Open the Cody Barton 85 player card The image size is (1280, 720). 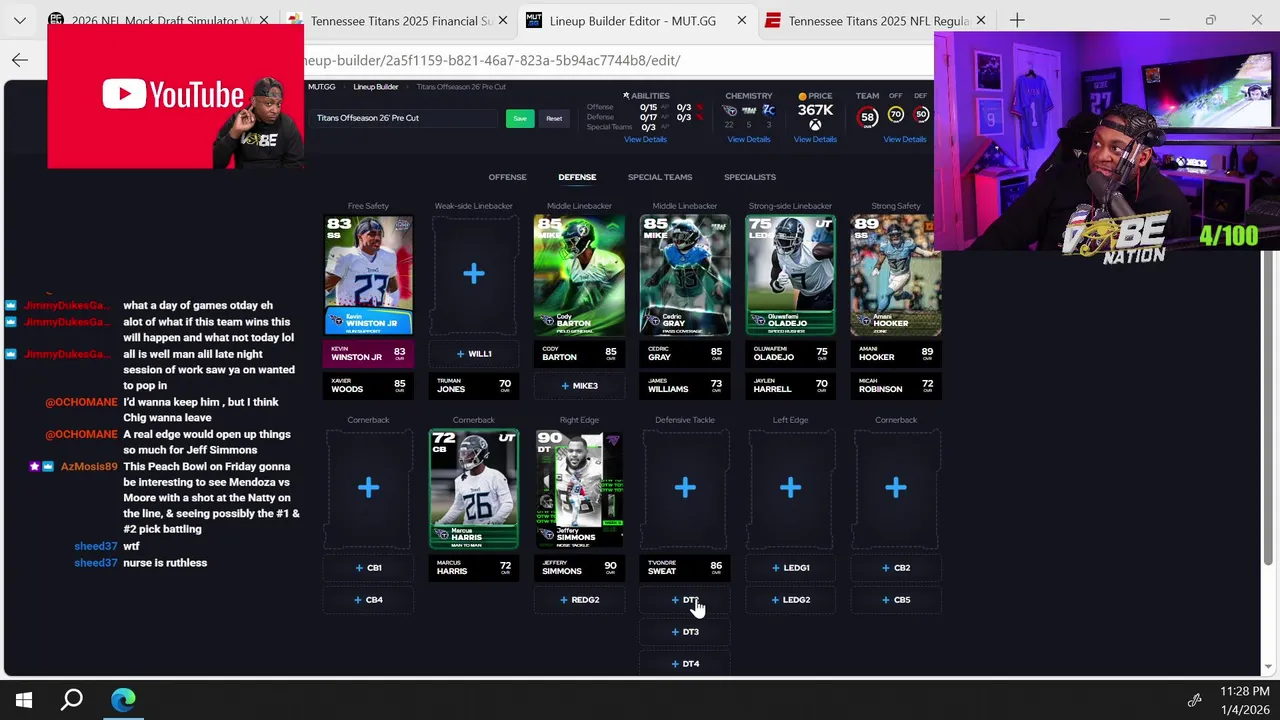pos(579,275)
